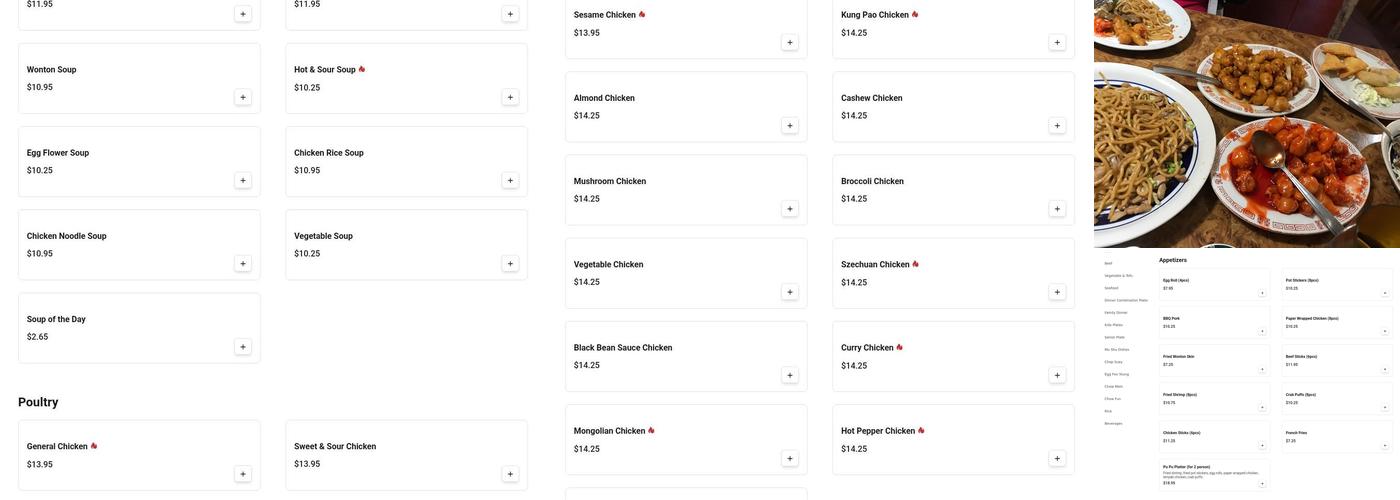This screenshot has width=1400, height=500.
Task: Add Wonton Soup to the order
Action: pyautogui.click(x=242, y=97)
